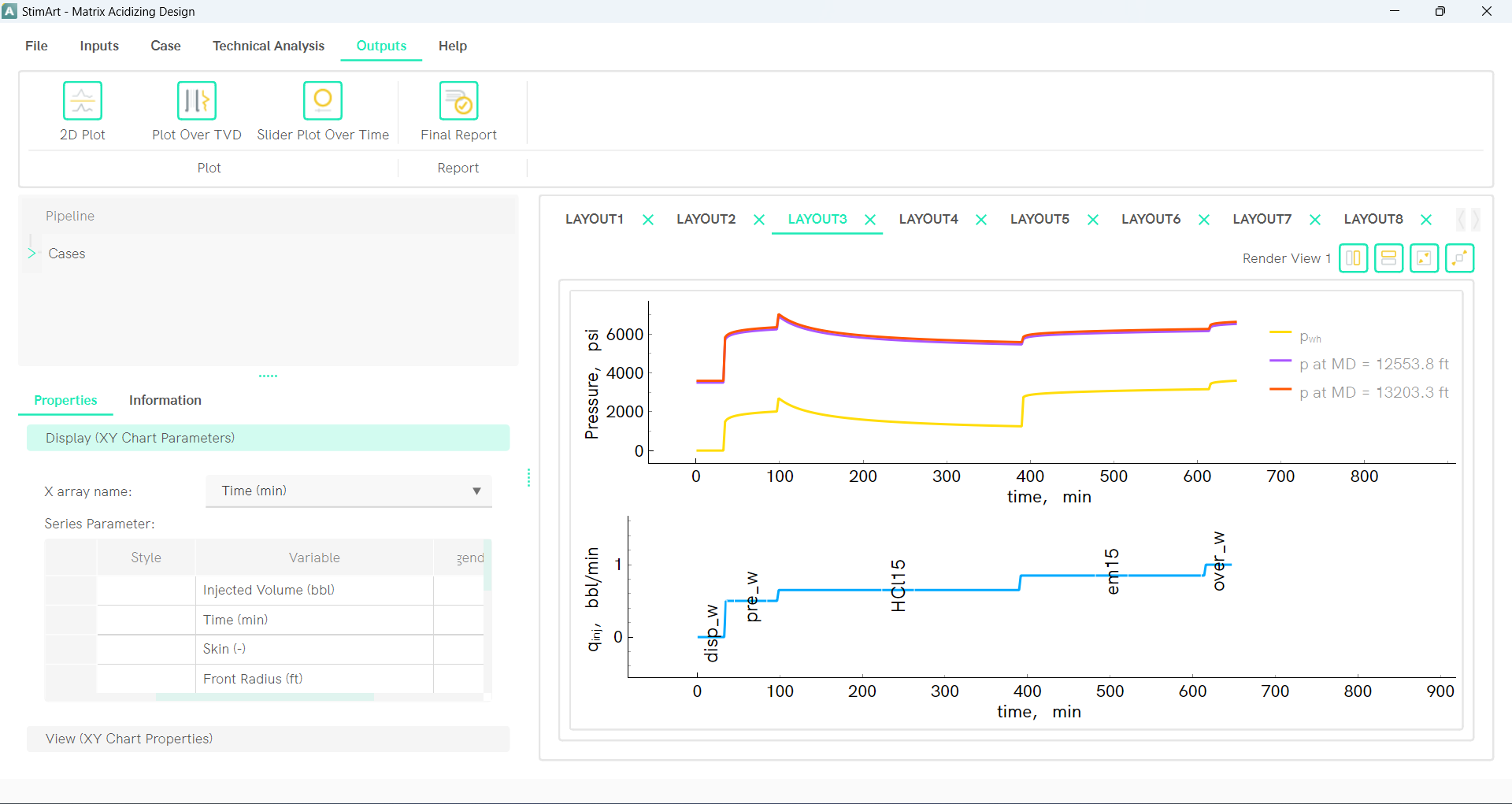The height and width of the screenshot is (804, 1512).
Task: Open the Technical Analysis menu
Action: click(268, 46)
